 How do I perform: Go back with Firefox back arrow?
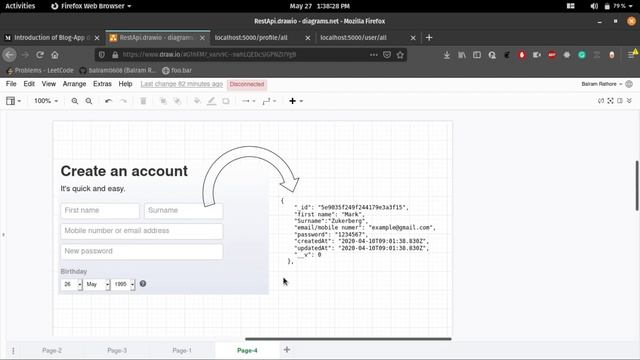pos(10,55)
